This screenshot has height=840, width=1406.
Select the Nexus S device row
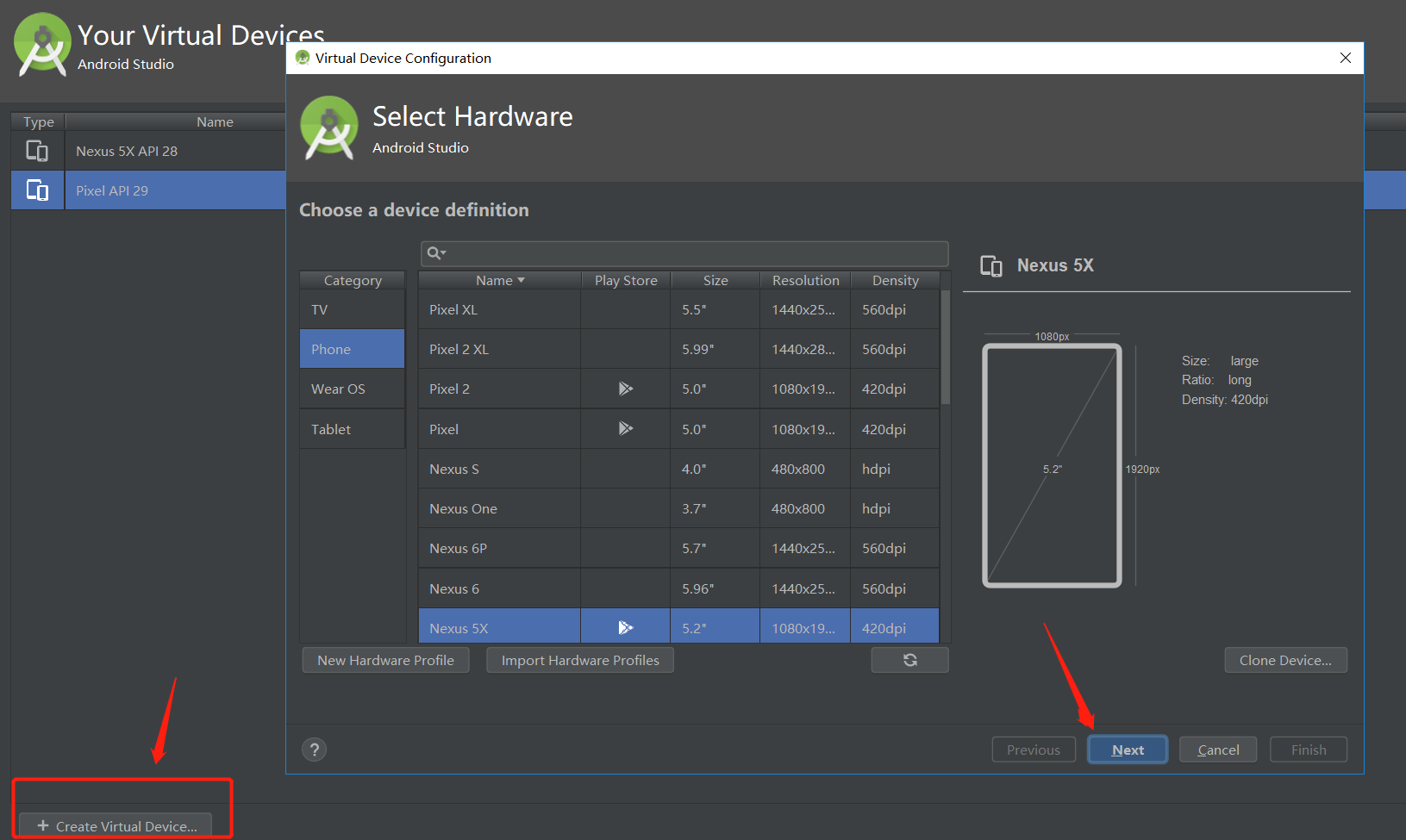pyautogui.click(x=678, y=469)
